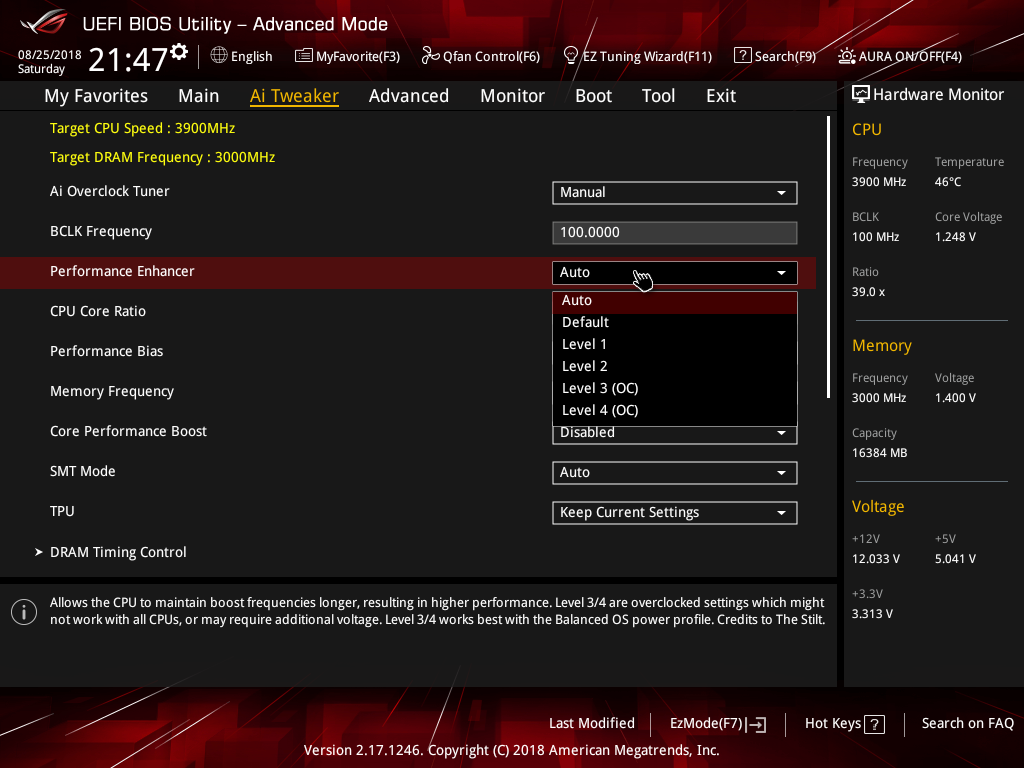Click Target DRAM Frequency : 3000MHz text
Viewport: 1024px width, 768px height.
tap(162, 157)
